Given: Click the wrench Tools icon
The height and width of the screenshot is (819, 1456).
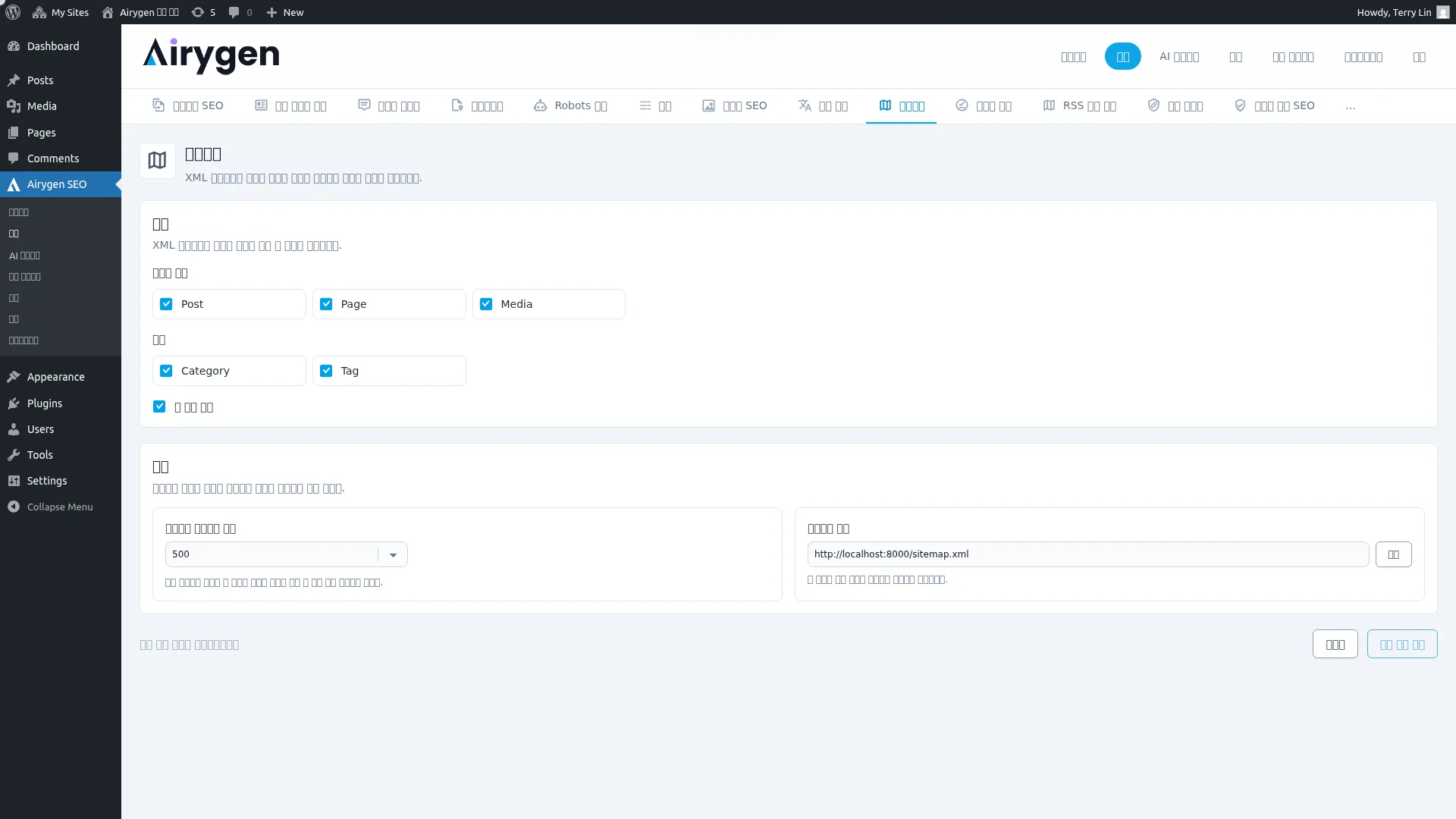Looking at the screenshot, I should (14, 455).
